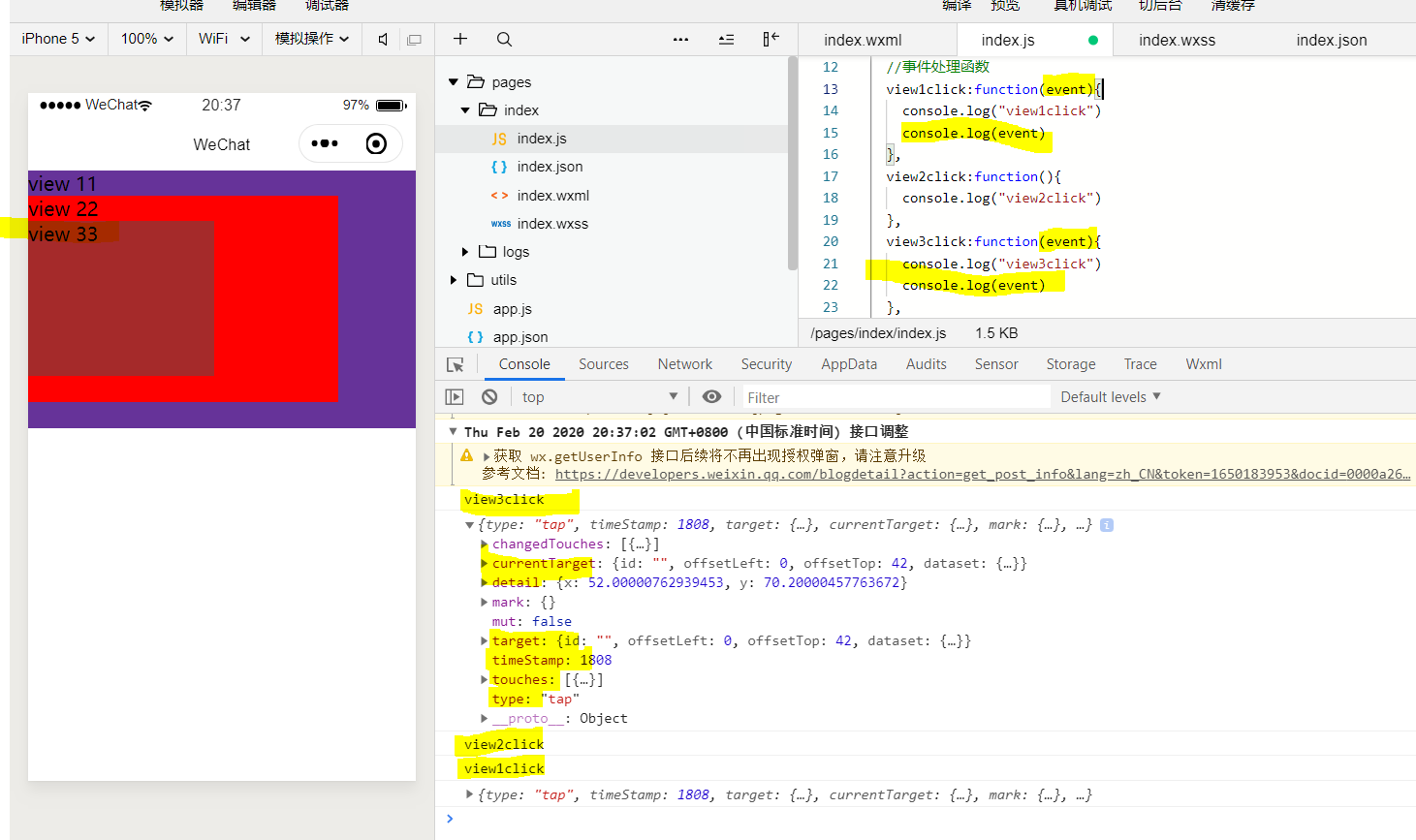Toggle the eye icon for live expressions
This screenshot has width=1416, height=840.
pos(711,396)
